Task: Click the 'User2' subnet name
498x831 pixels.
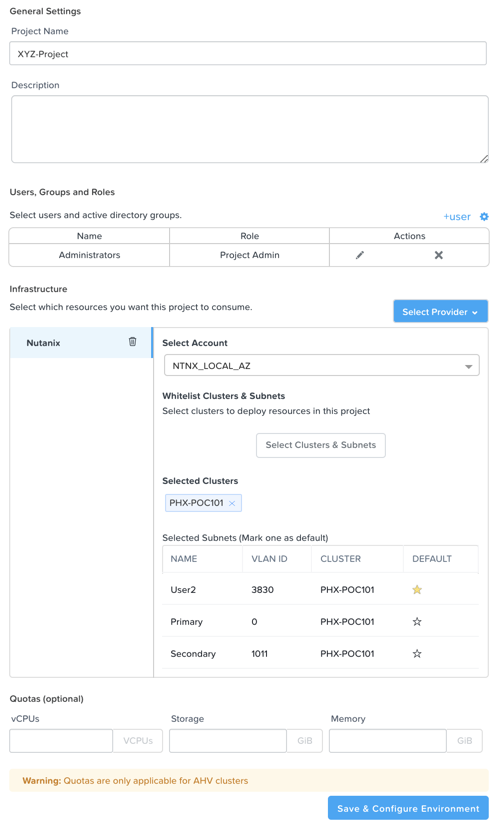Action: [x=183, y=590]
